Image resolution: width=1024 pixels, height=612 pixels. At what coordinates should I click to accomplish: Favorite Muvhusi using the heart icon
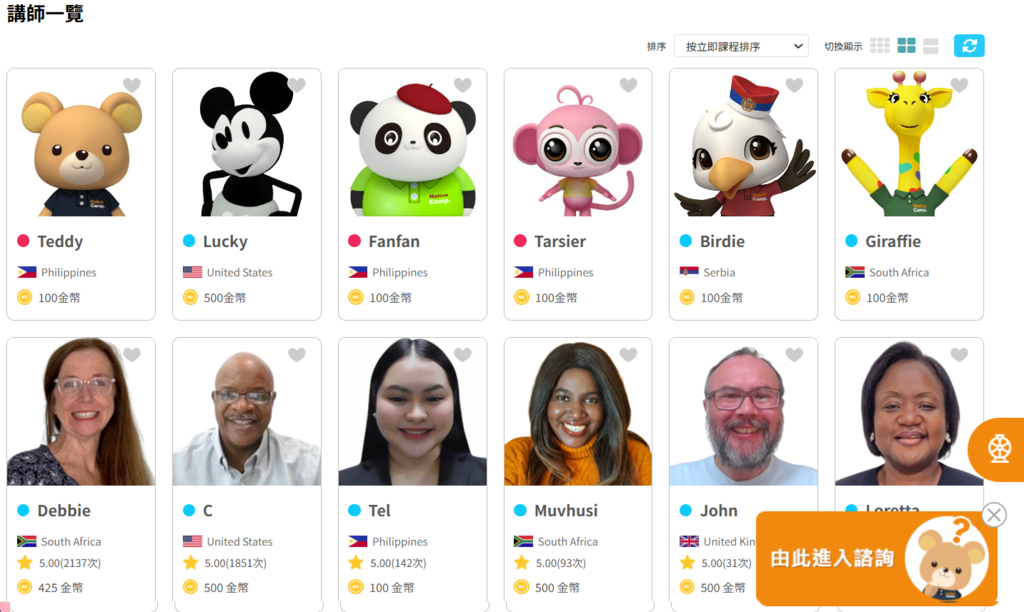[628, 355]
